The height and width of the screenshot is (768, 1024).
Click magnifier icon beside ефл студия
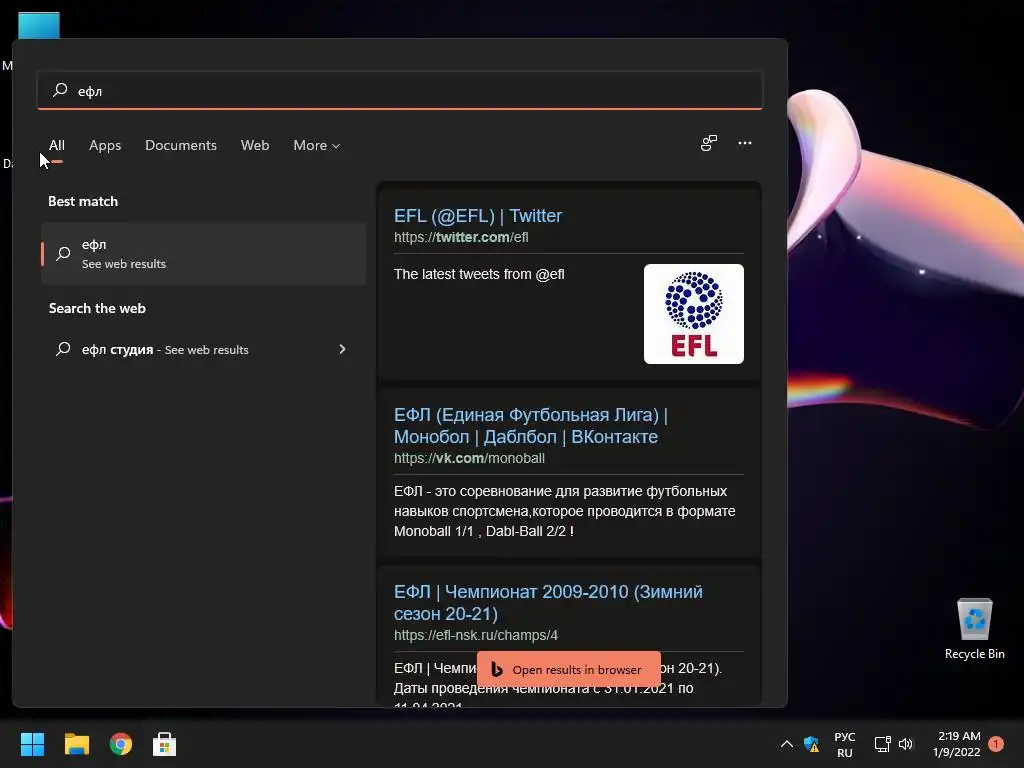tap(63, 349)
